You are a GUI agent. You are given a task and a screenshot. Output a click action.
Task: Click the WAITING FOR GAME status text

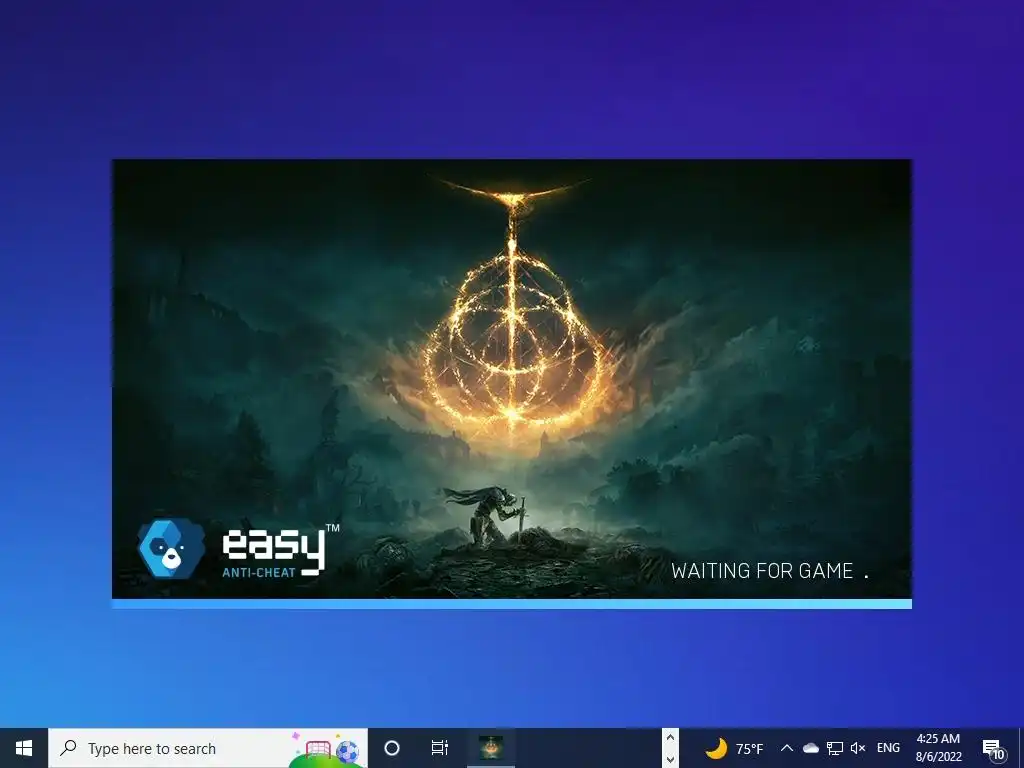click(770, 571)
